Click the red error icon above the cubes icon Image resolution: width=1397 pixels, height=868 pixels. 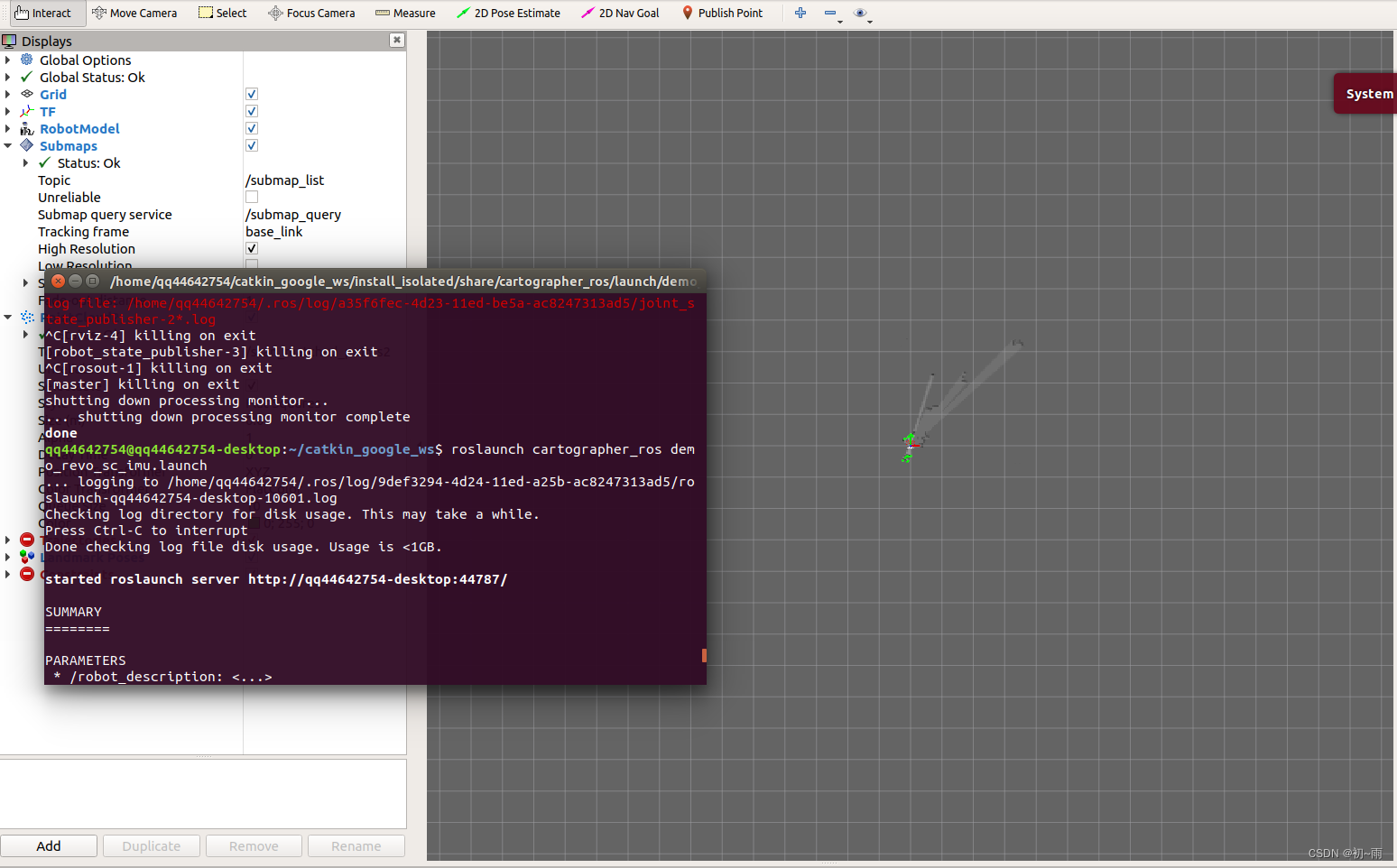pyautogui.click(x=27, y=540)
